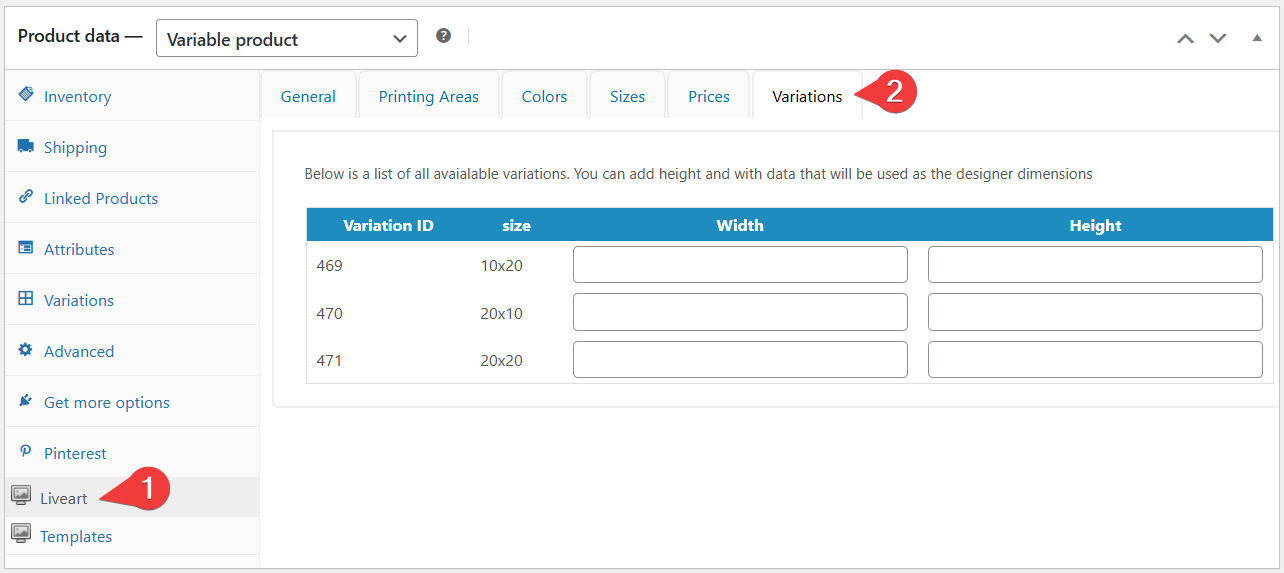The image size is (1284, 573).
Task: Select the Liveart sidebar item
Action: tap(64, 498)
